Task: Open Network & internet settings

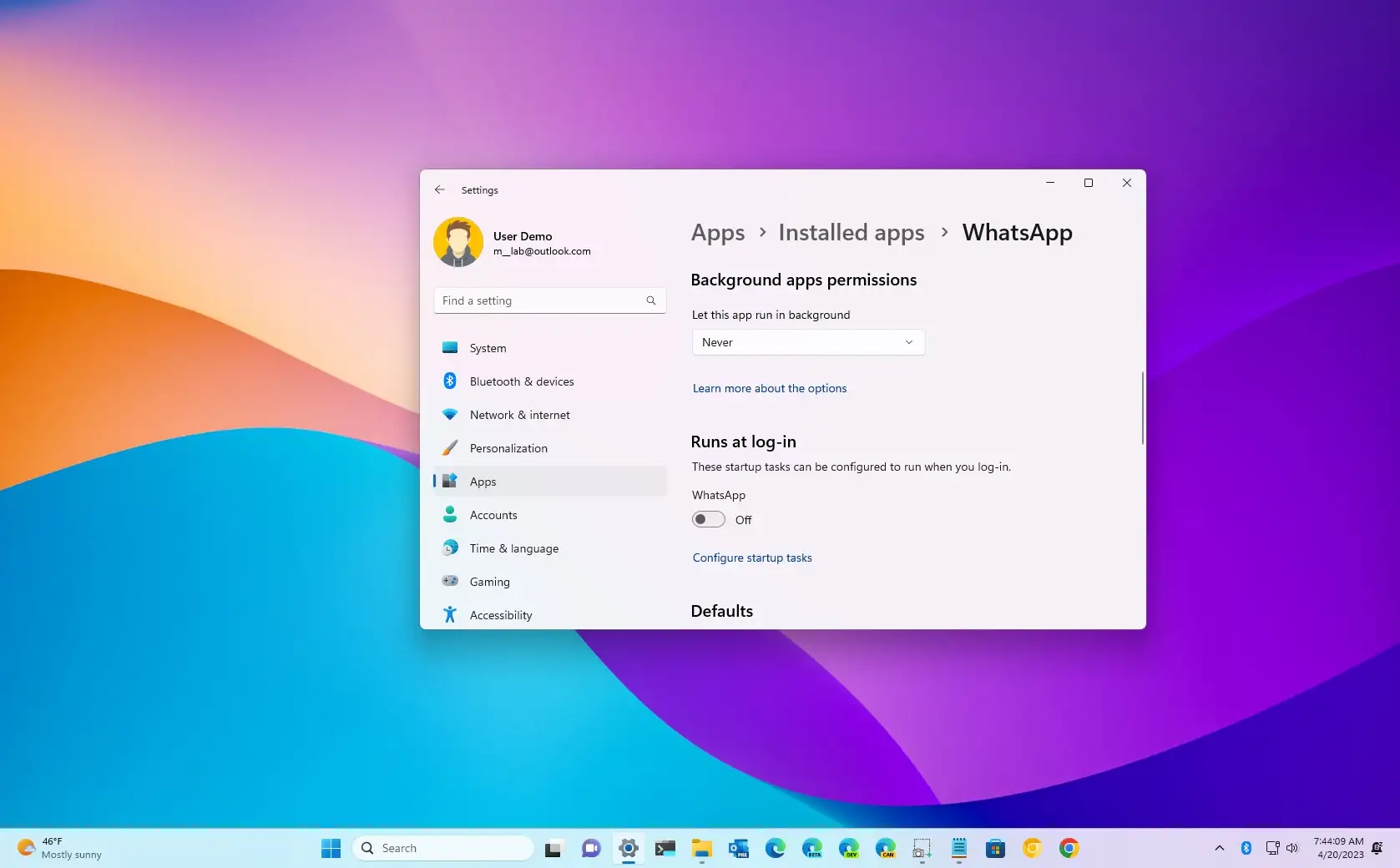Action: 519,415
